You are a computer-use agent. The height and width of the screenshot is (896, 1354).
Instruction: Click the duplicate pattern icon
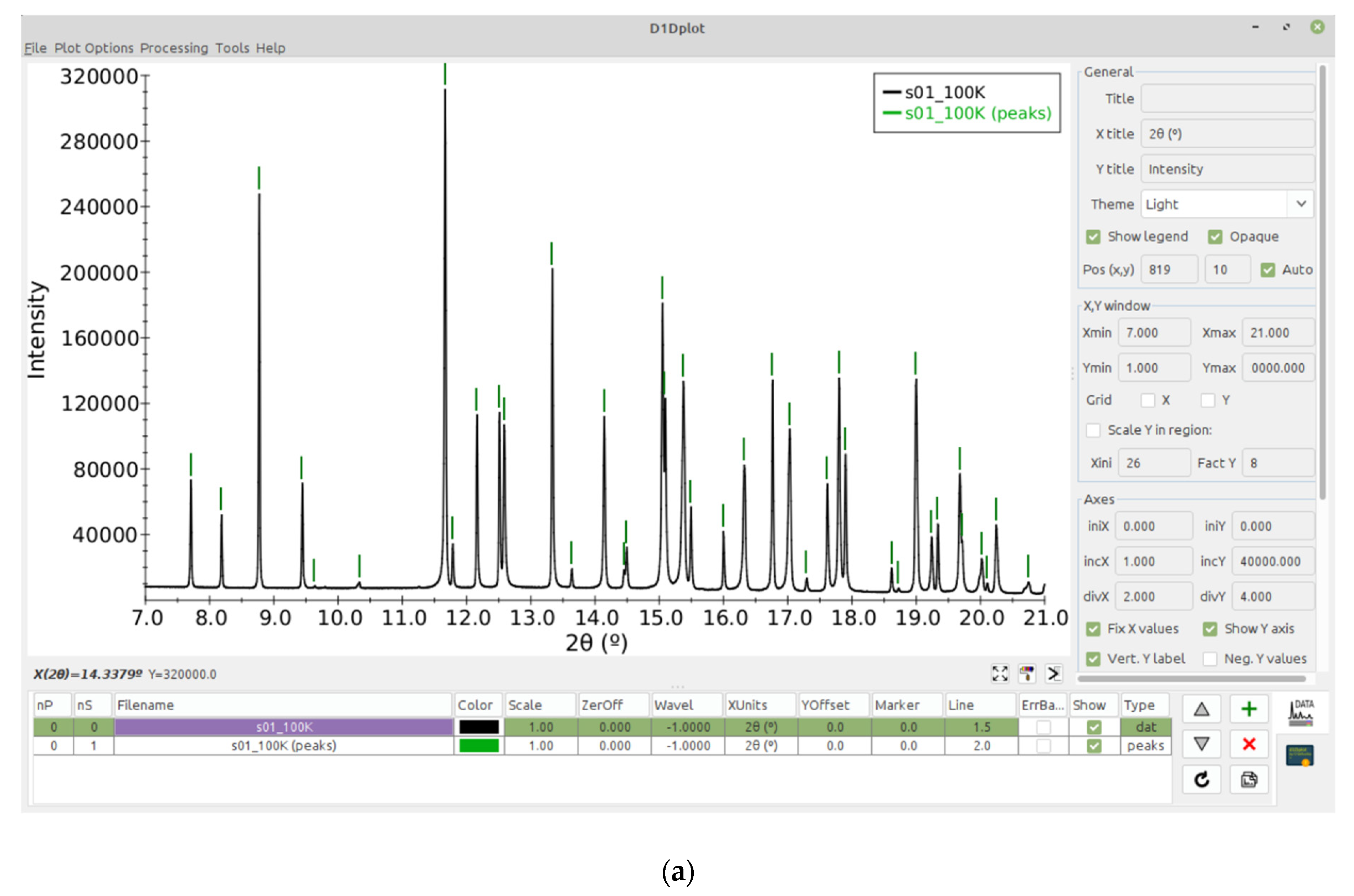[x=1249, y=779]
